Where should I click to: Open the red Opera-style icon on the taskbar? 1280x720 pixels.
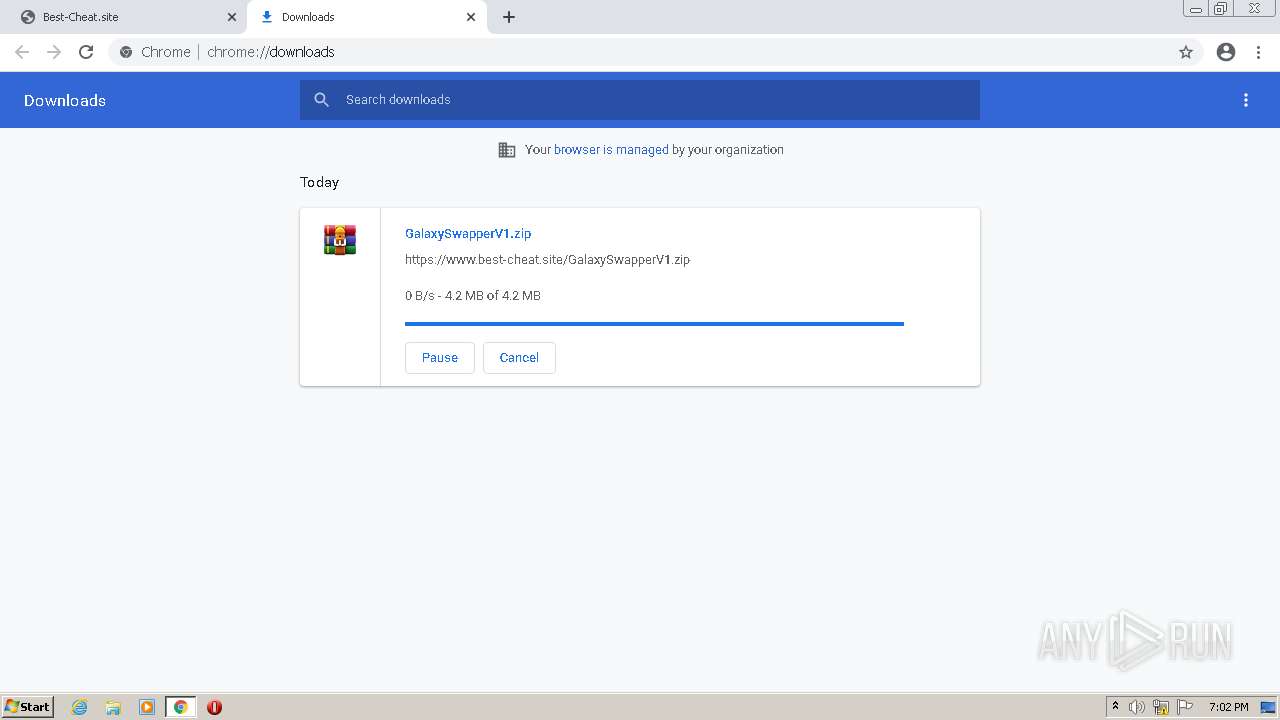214,707
